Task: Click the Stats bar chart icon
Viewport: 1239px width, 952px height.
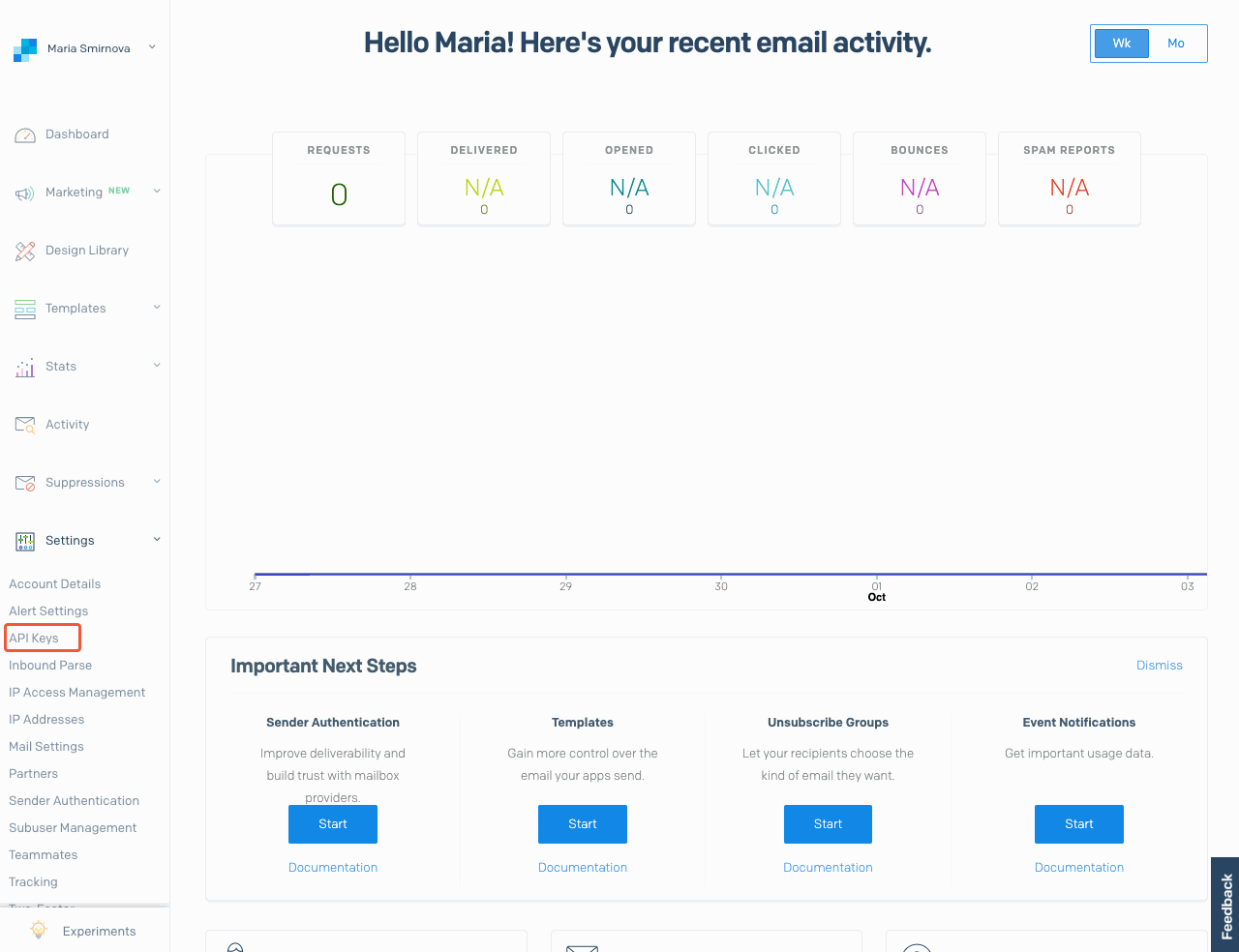Action: coord(25,368)
